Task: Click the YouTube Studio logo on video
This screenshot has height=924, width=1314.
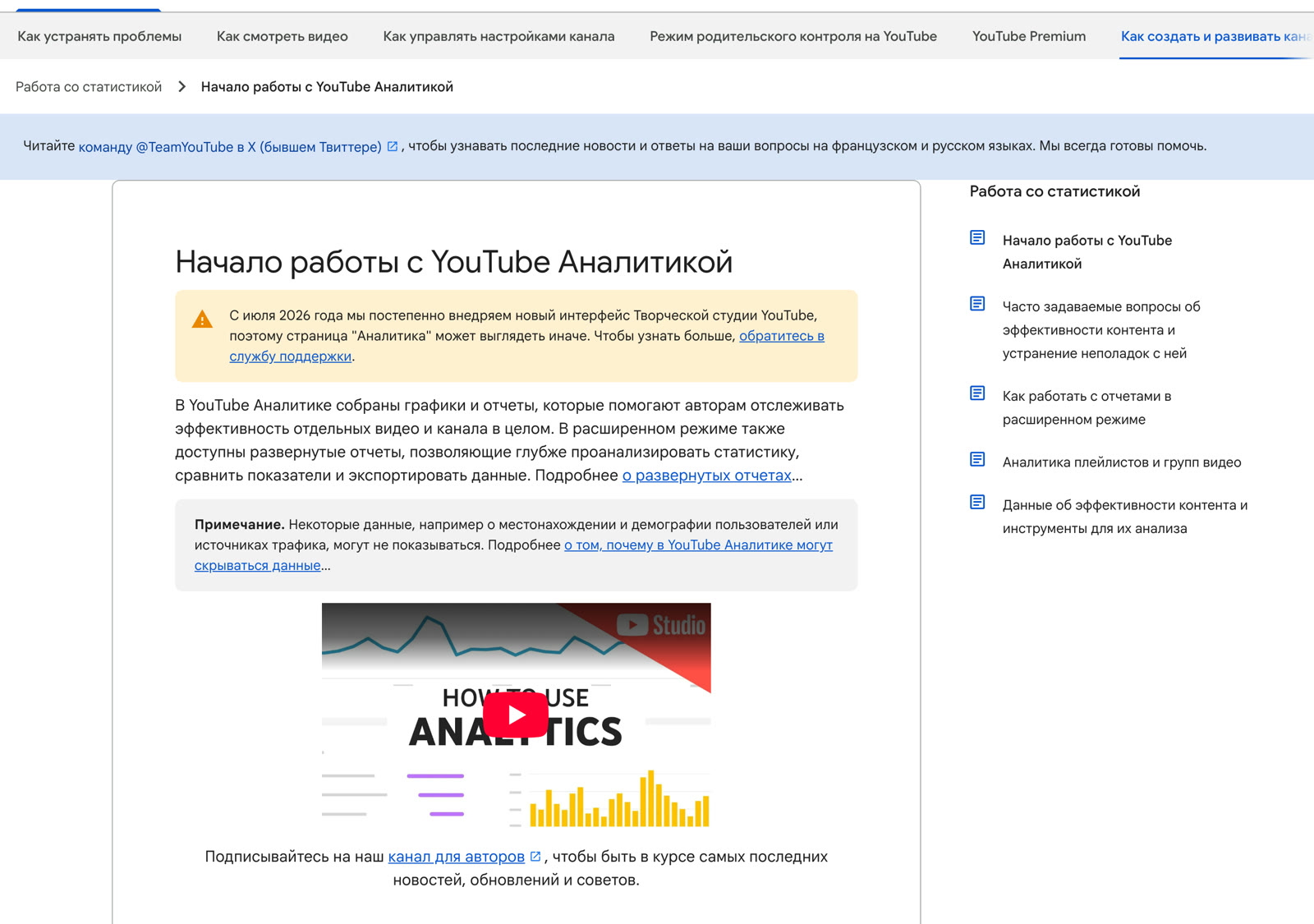Action: (x=661, y=626)
